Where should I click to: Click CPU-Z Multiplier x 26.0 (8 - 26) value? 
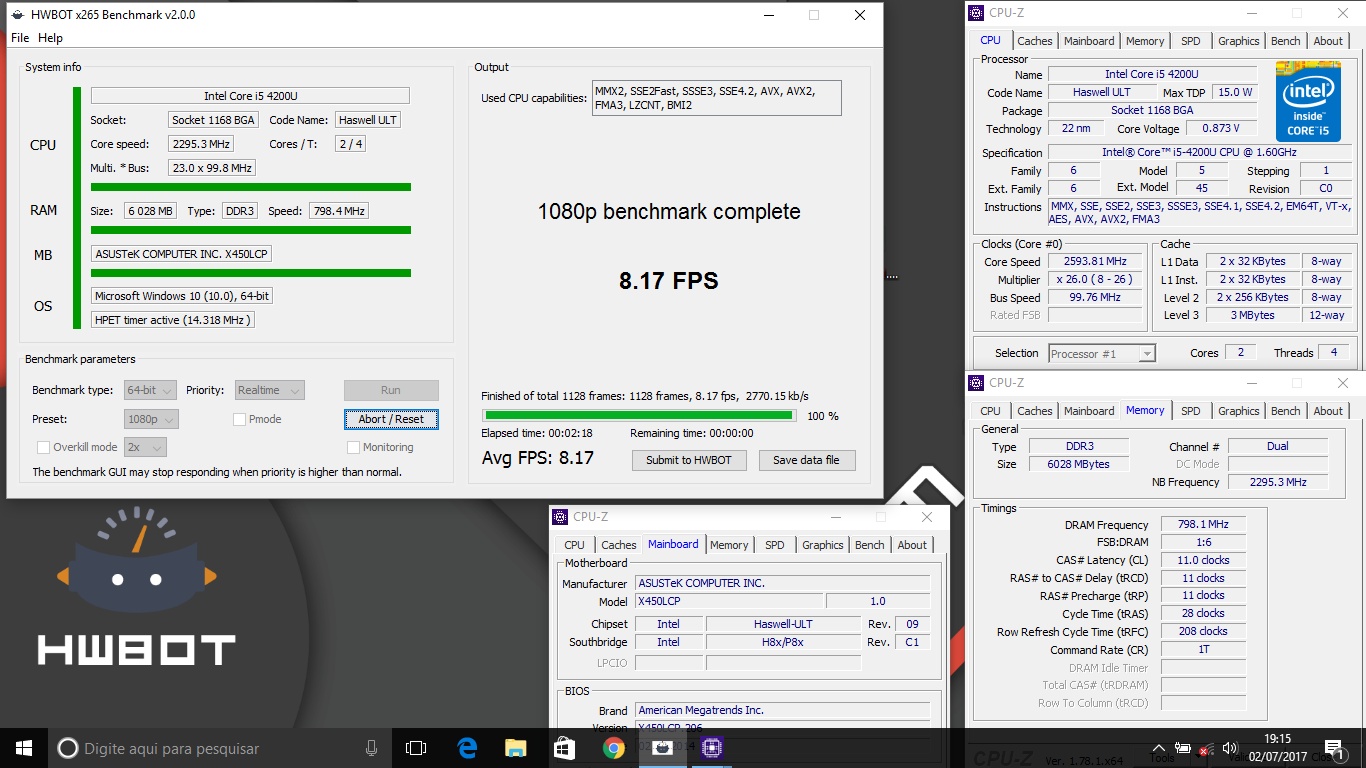coord(1096,279)
